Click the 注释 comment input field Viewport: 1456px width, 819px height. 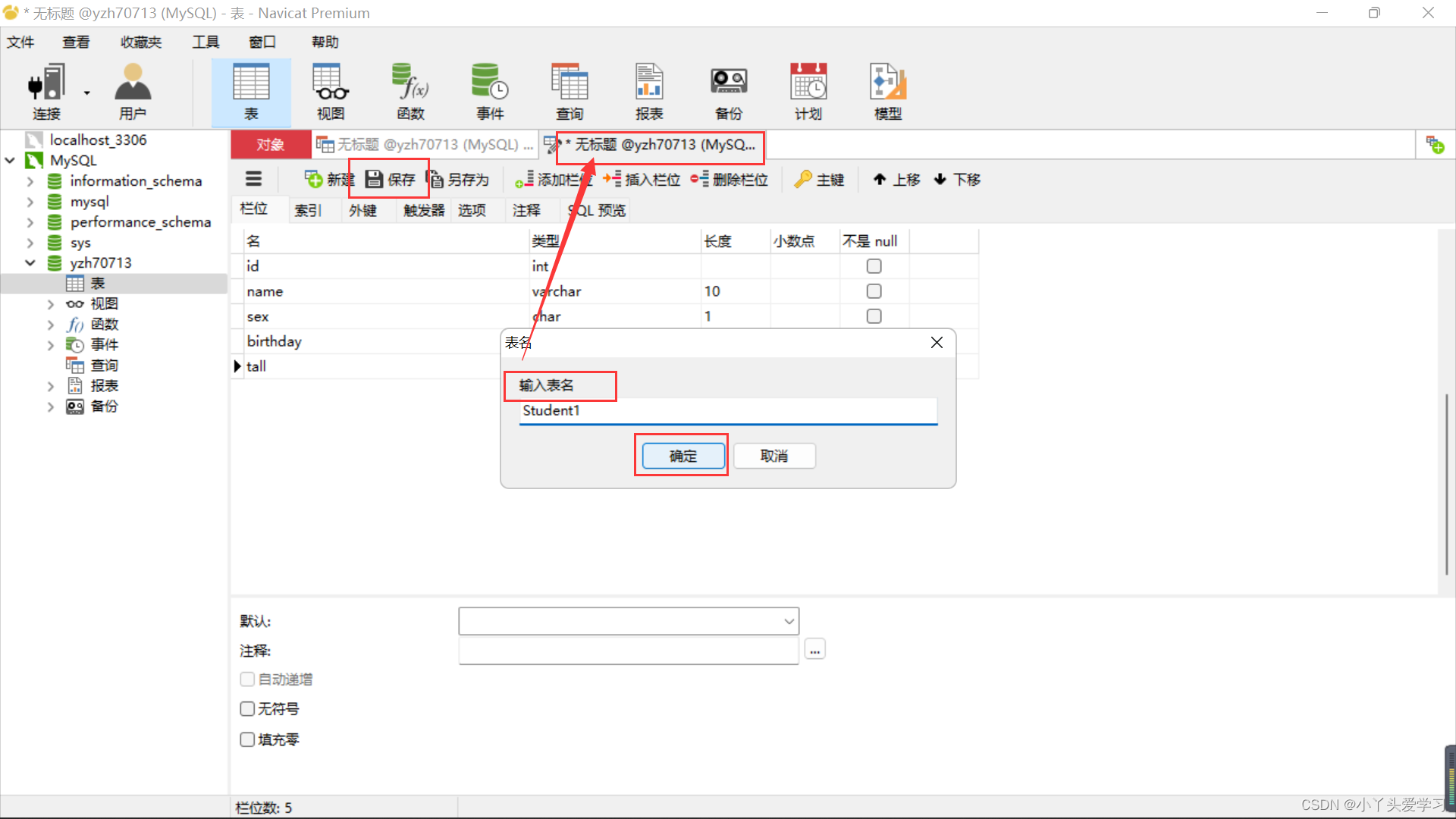629,650
